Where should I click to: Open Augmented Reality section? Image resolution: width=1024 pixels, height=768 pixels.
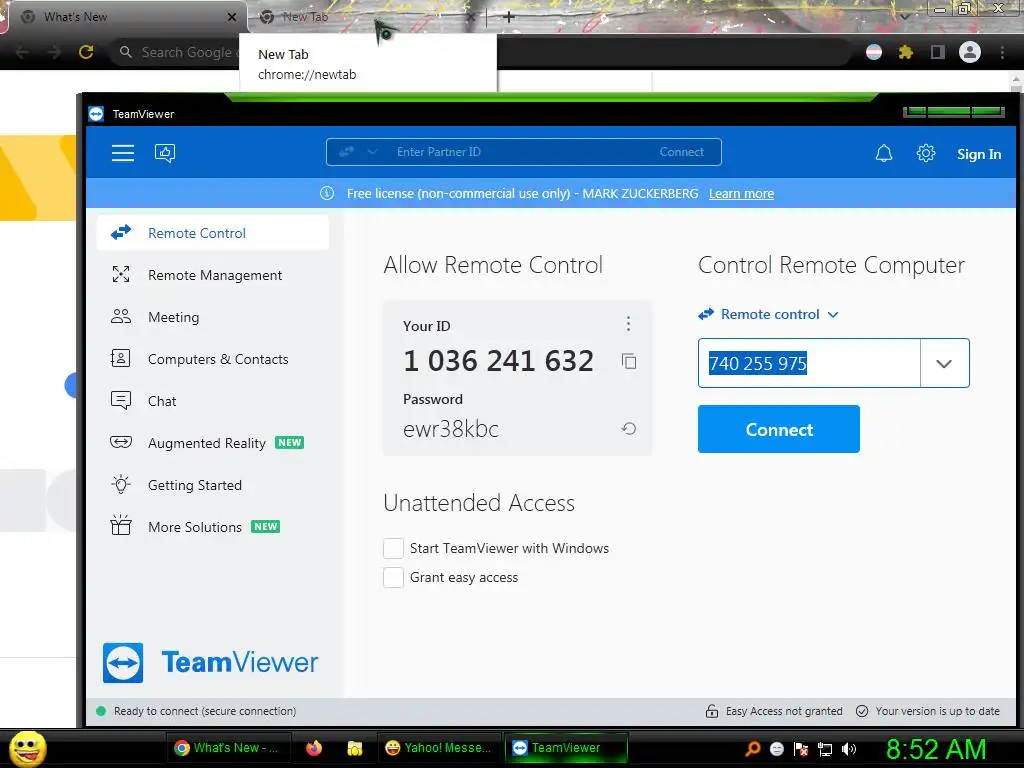213,443
